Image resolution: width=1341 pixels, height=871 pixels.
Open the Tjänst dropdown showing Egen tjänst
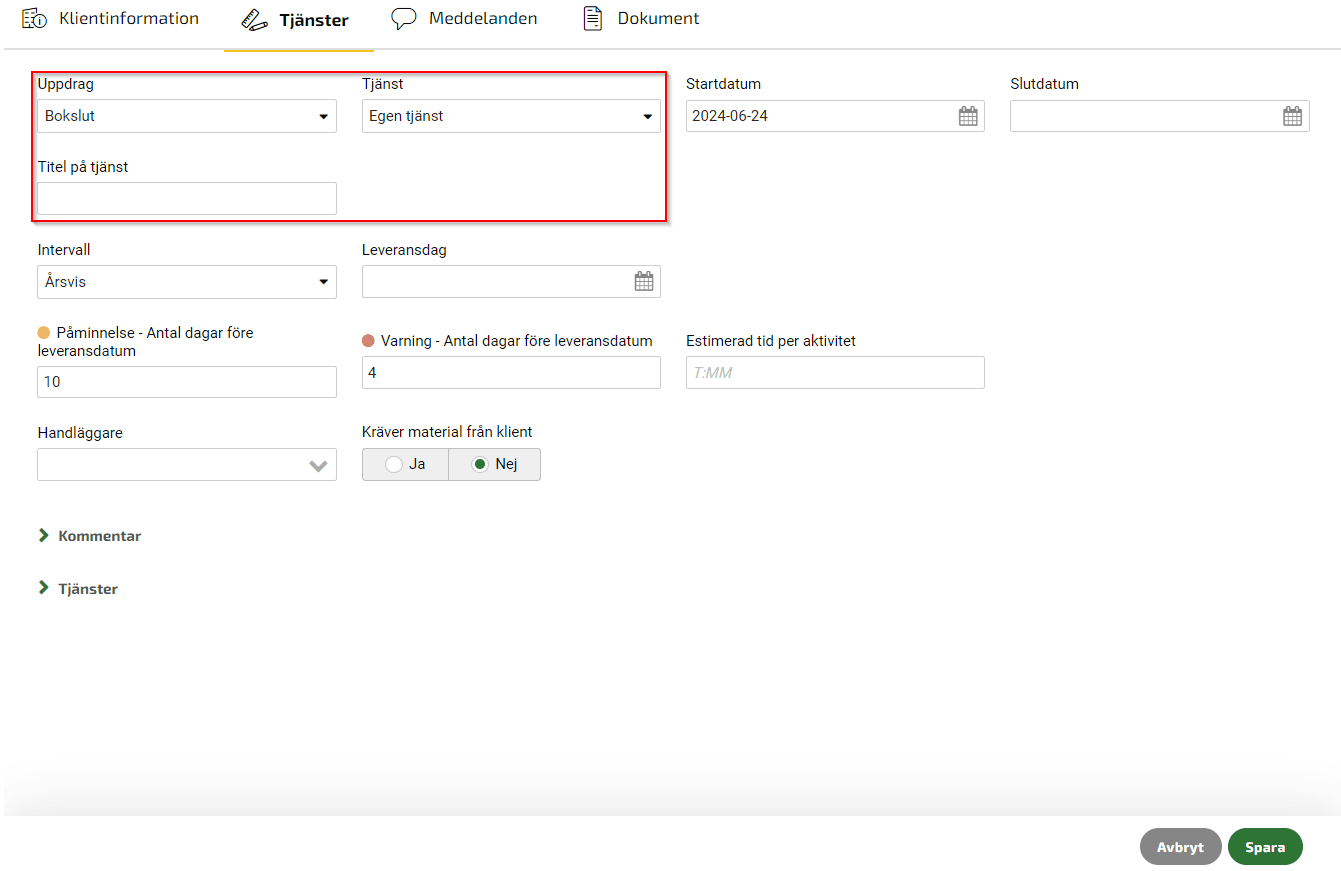tap(511, 116)
